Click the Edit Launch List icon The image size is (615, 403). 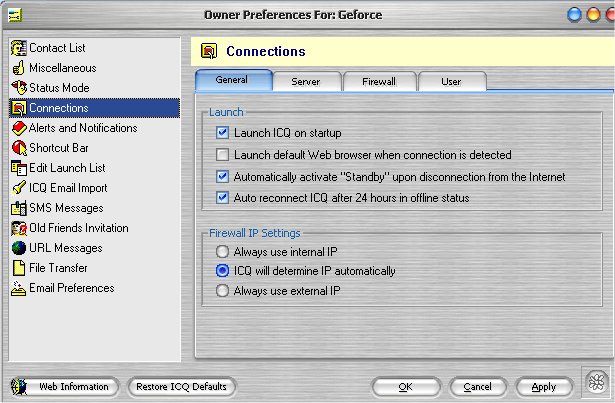pos(18,168)
